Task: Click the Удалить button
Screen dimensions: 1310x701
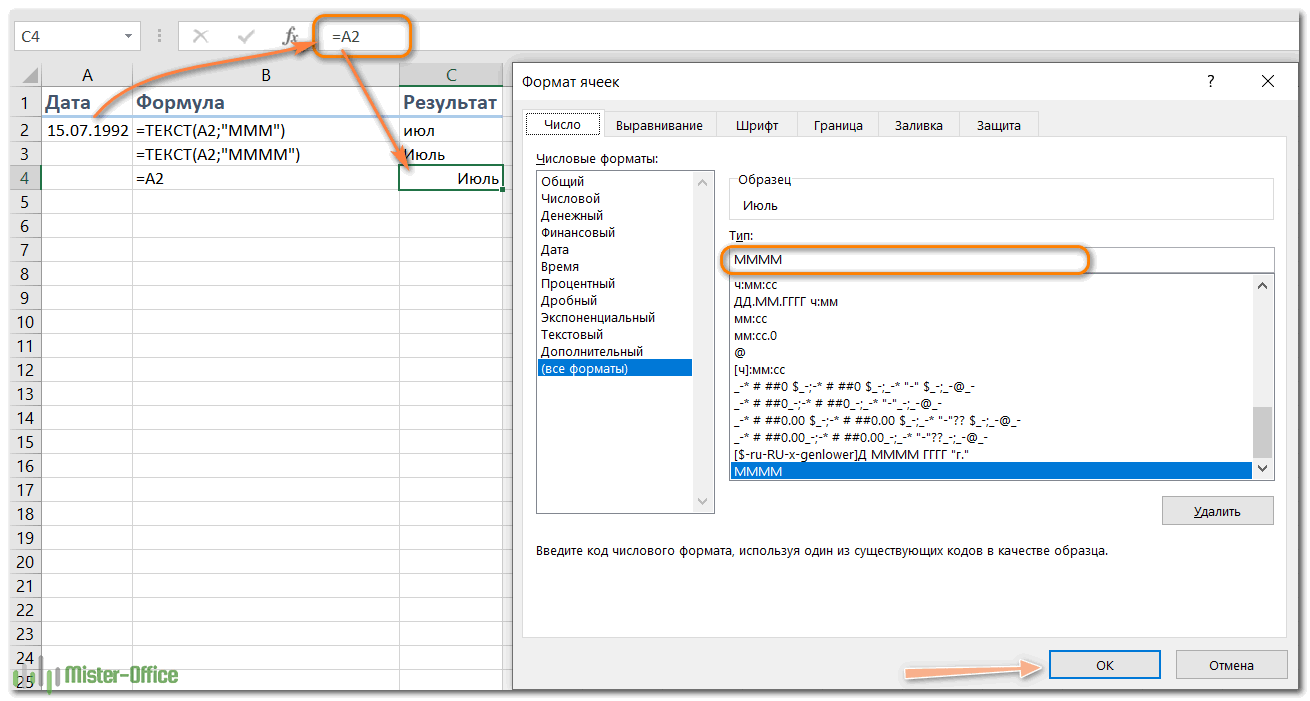Action: (x=1217, y=511)
